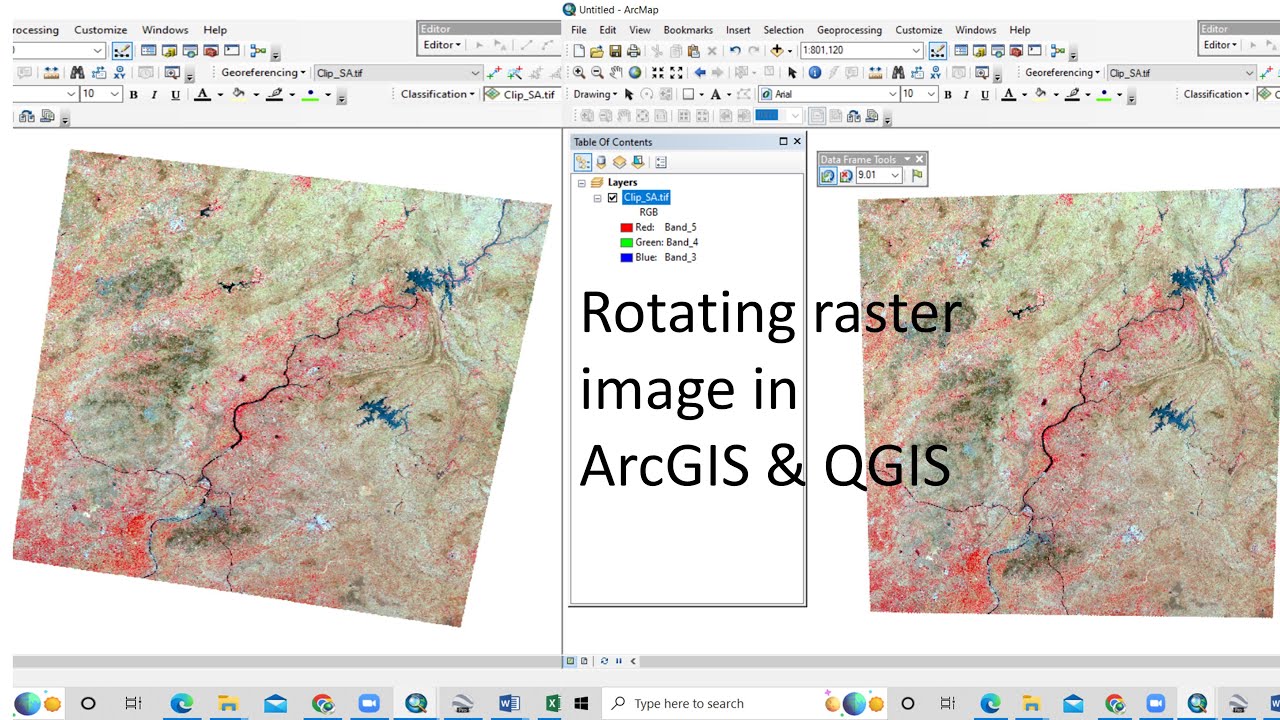
Task: Select the Zoom In tool
Action: (x=579, y=72)
